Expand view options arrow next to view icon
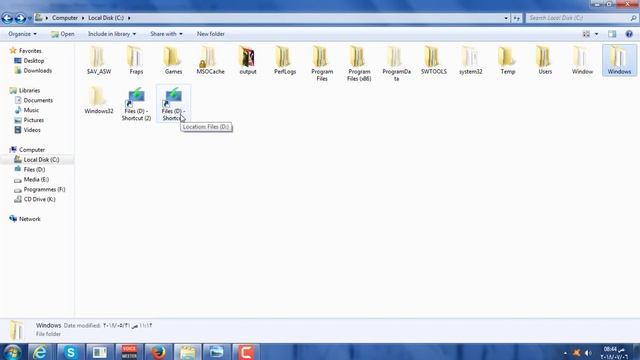Image resolution: width=640 pixels, height=360 pixels. click(x=596, y=34)
